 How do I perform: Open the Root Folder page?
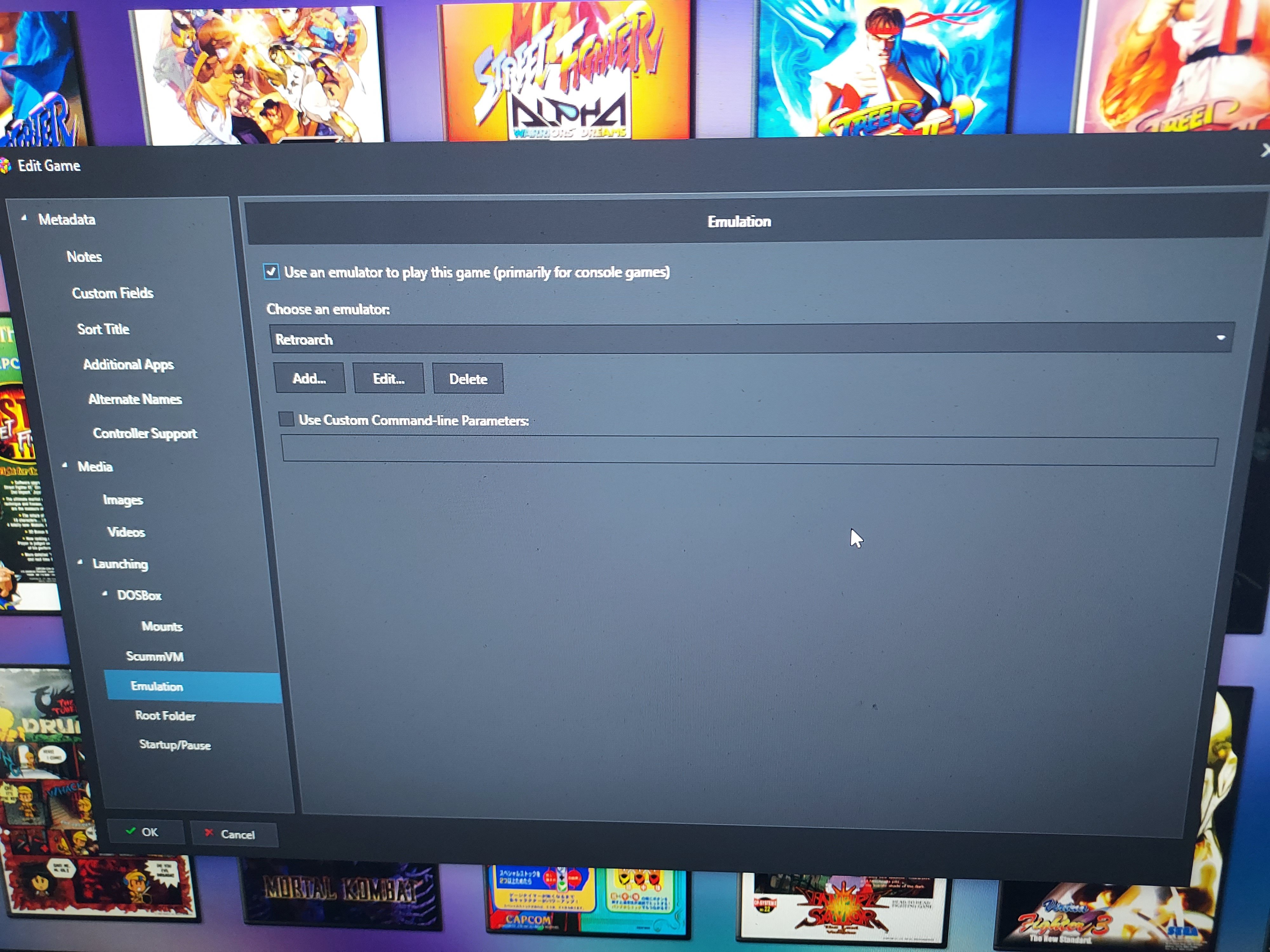click(165, 716)
